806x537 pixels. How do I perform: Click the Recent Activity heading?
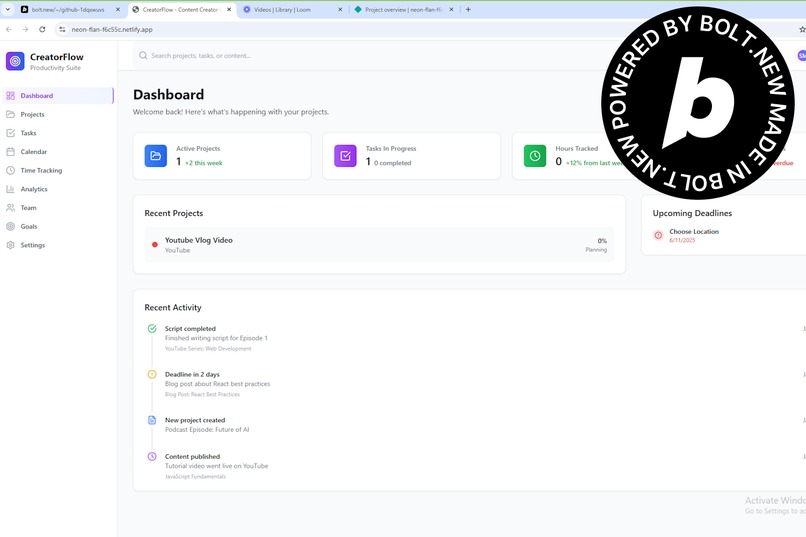[x=173, y=308]
